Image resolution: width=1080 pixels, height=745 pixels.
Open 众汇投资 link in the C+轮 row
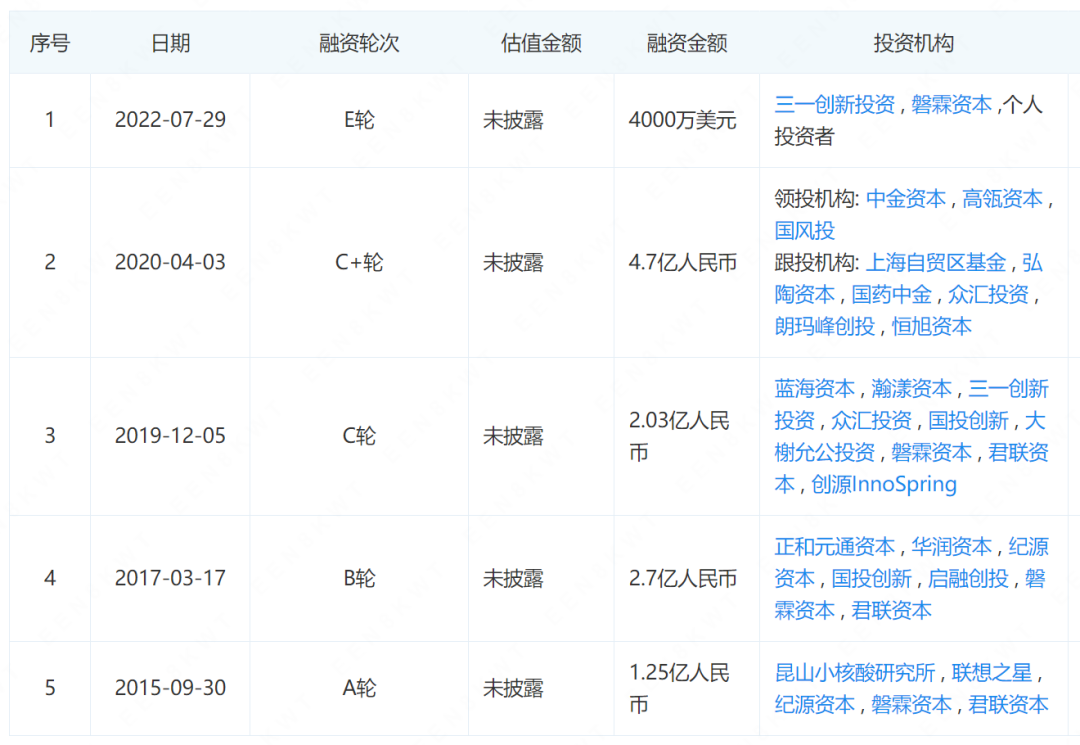tap(988, 295)
